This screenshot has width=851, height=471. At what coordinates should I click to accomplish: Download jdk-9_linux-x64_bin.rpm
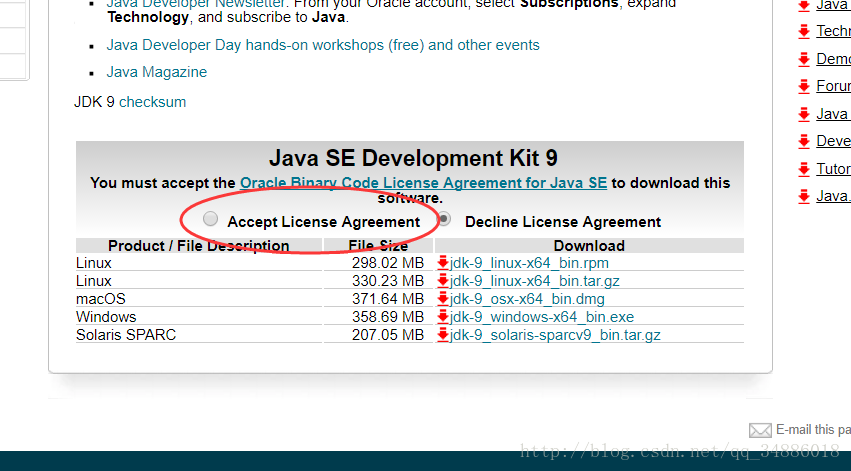coord(529,263)
